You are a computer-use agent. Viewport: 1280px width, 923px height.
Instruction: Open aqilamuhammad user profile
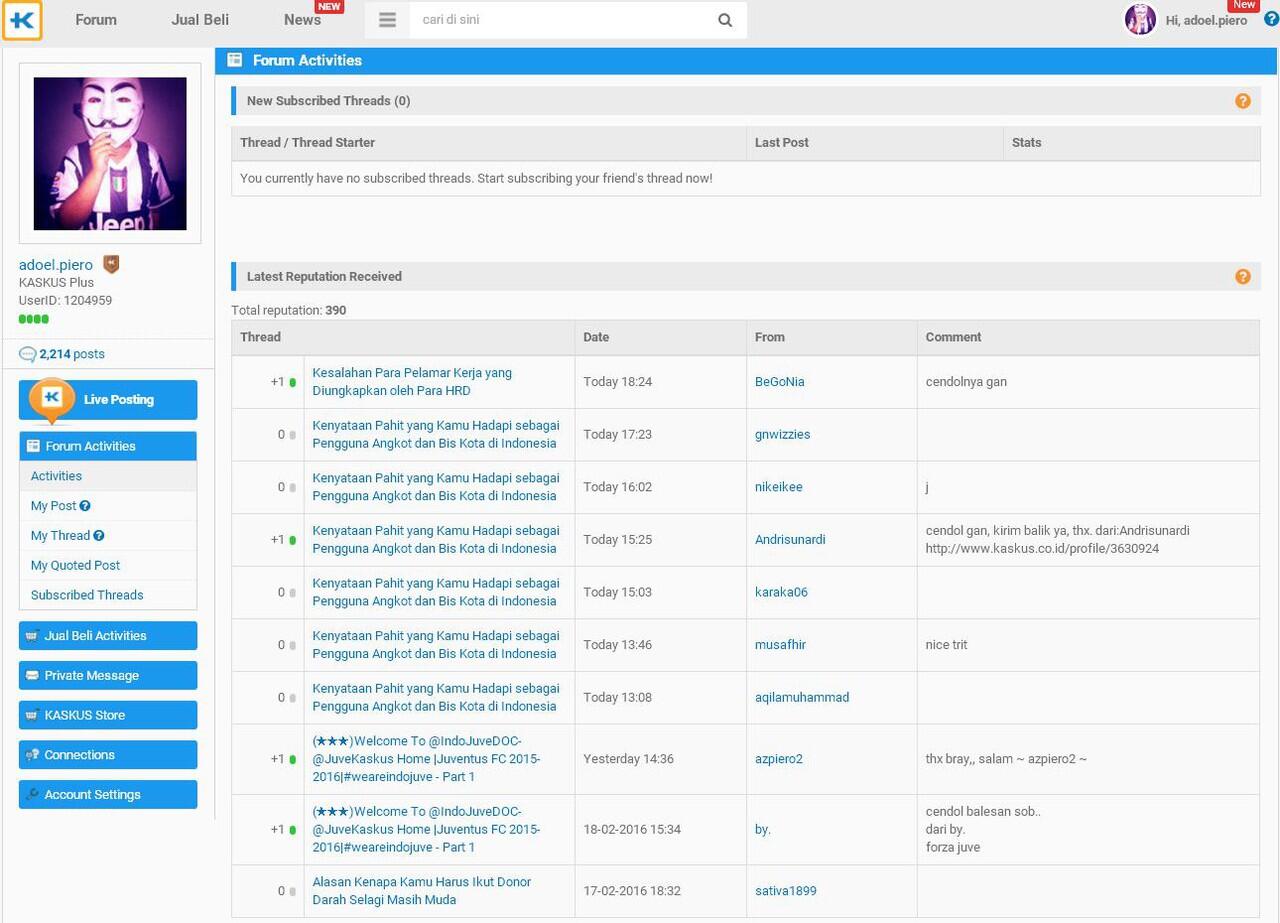coord(802,698)
